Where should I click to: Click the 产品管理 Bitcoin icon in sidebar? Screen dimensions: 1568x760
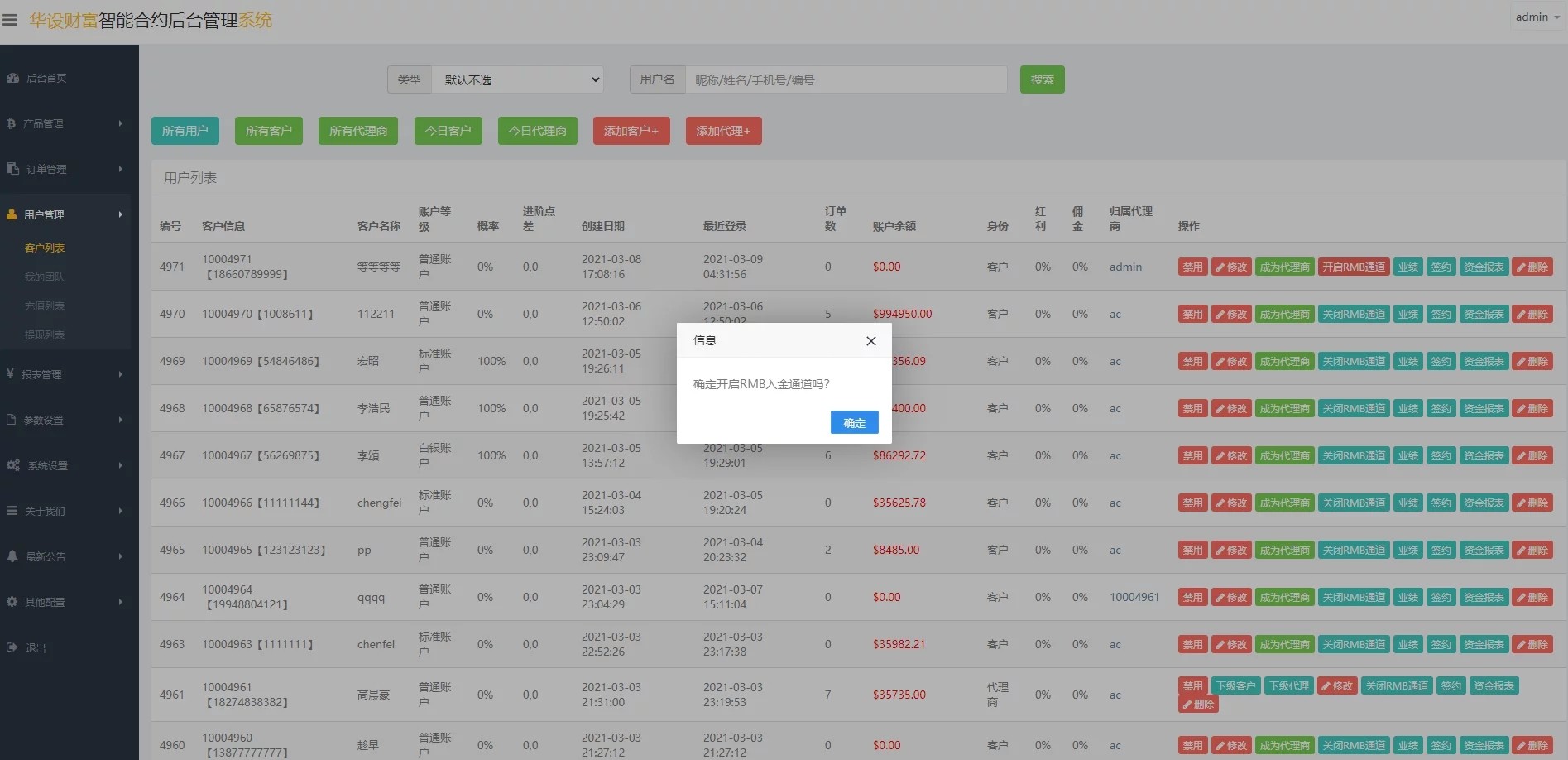(x=12, y=123)
